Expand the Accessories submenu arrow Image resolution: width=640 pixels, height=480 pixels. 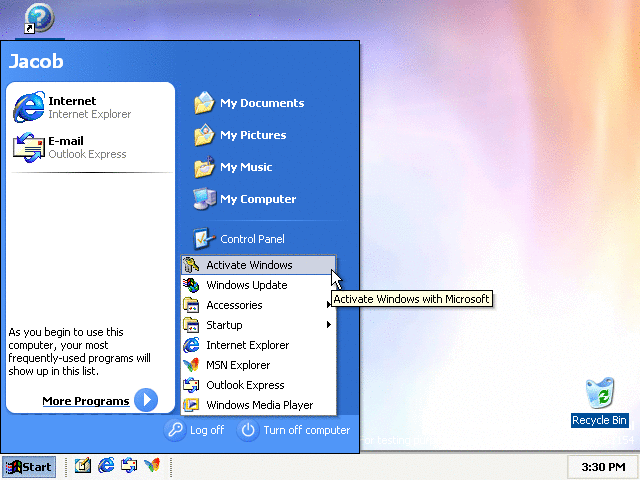329,304
